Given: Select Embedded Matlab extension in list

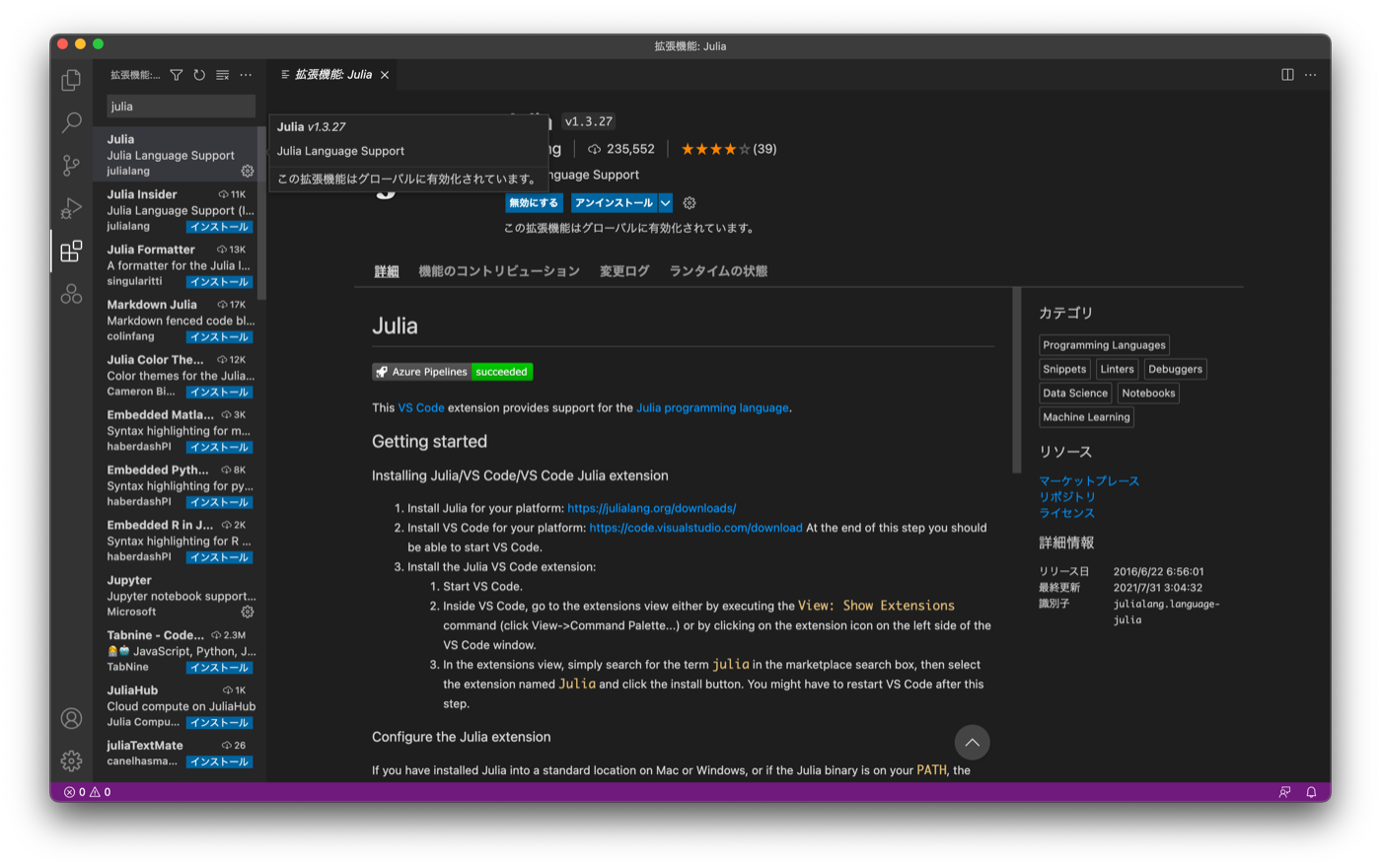Looking at the screenshot, I should pyautogui.click(x=180, y=430).
